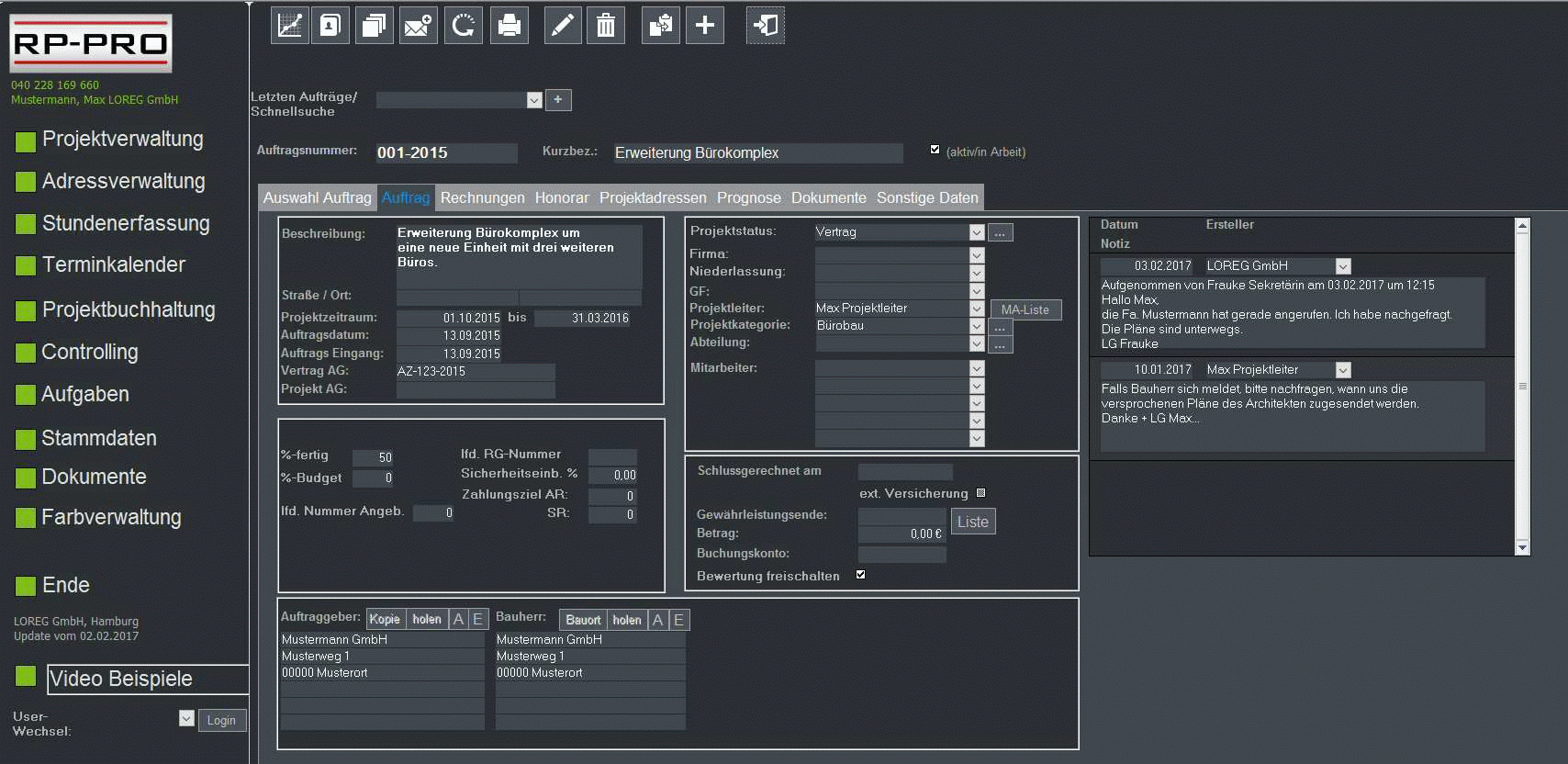Click the Vertrag AG field AZ-123-2015
1568x764 pixels.
pos(476,372)
